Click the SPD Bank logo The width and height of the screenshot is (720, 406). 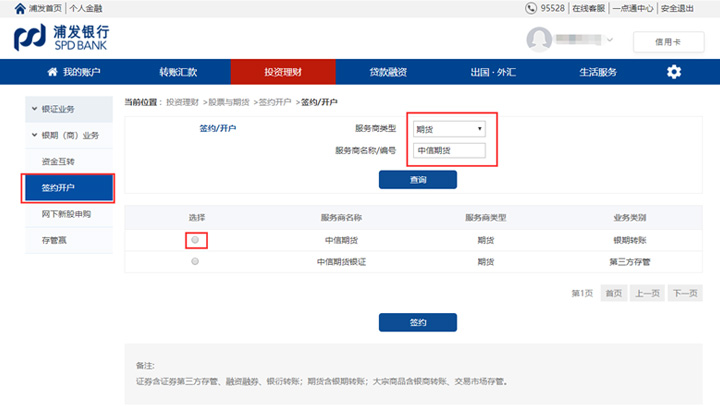coord(62,39)
